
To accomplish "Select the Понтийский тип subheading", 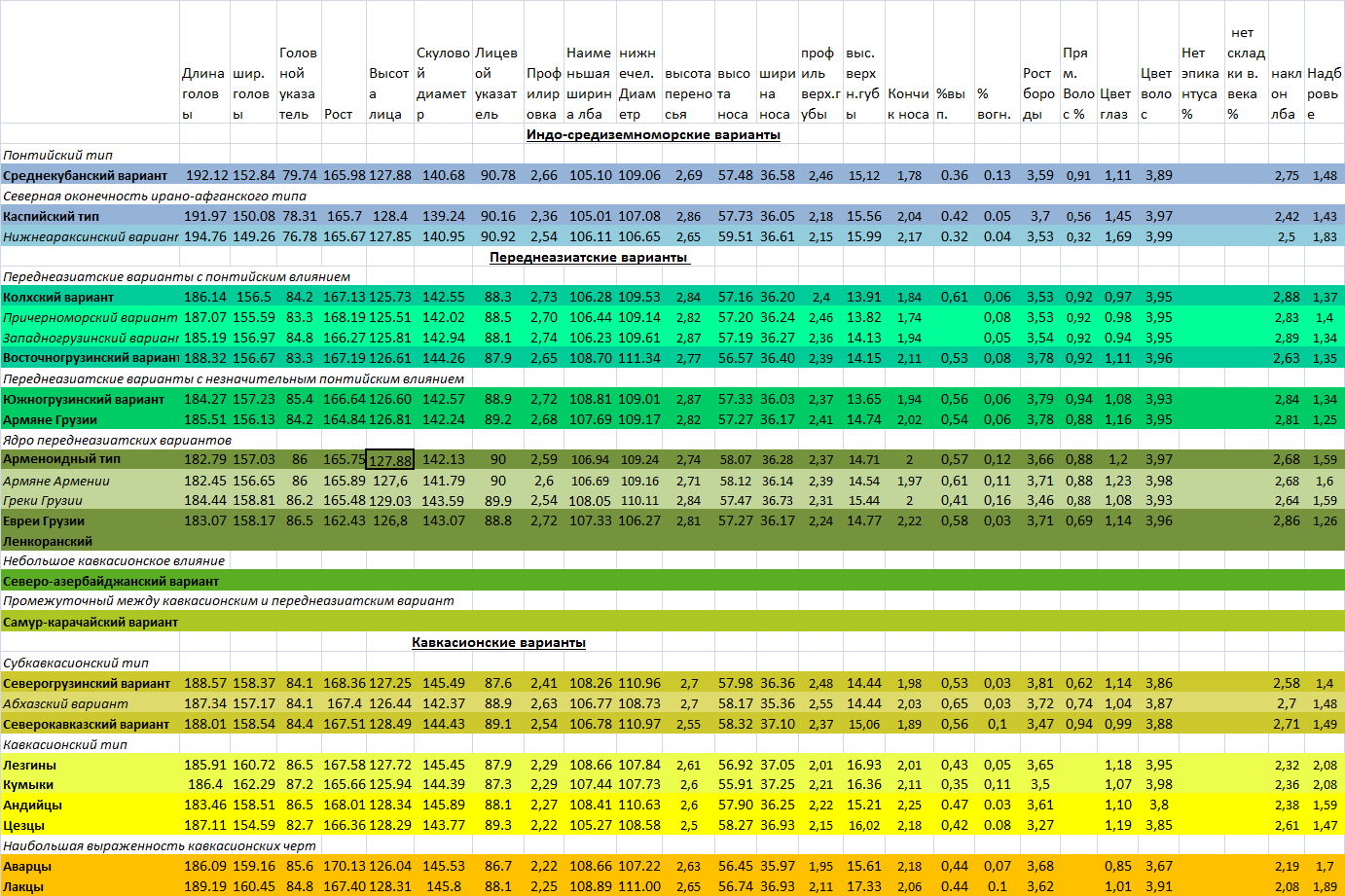I will 57,155.
